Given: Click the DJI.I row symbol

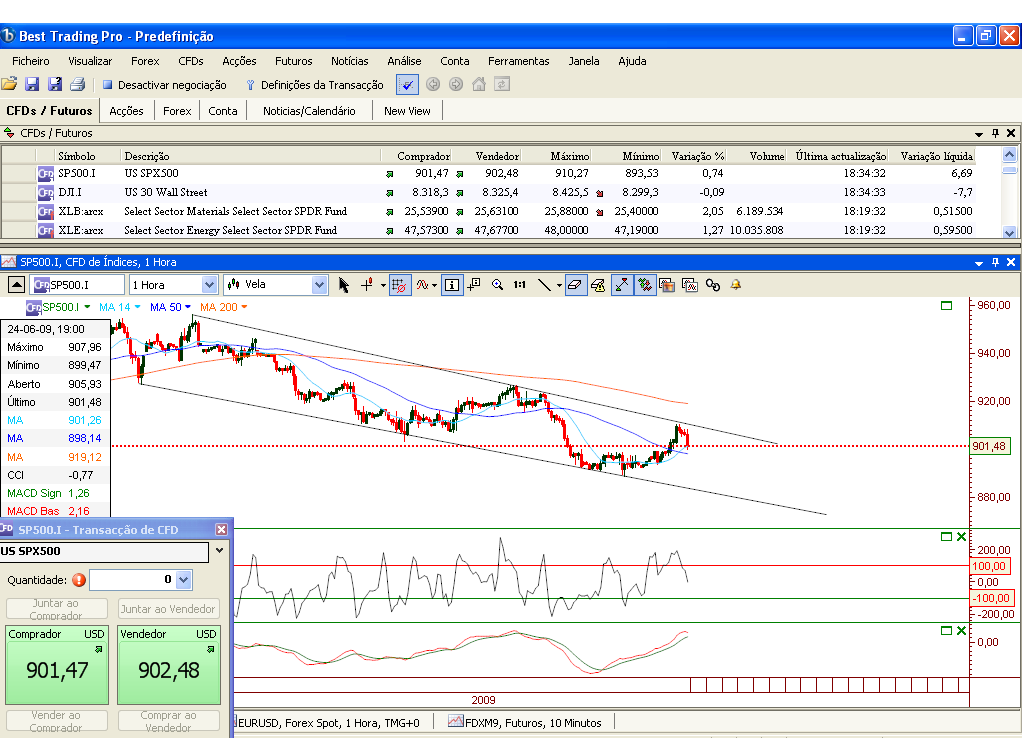Looking at the screenshot, I should [70, 192].
